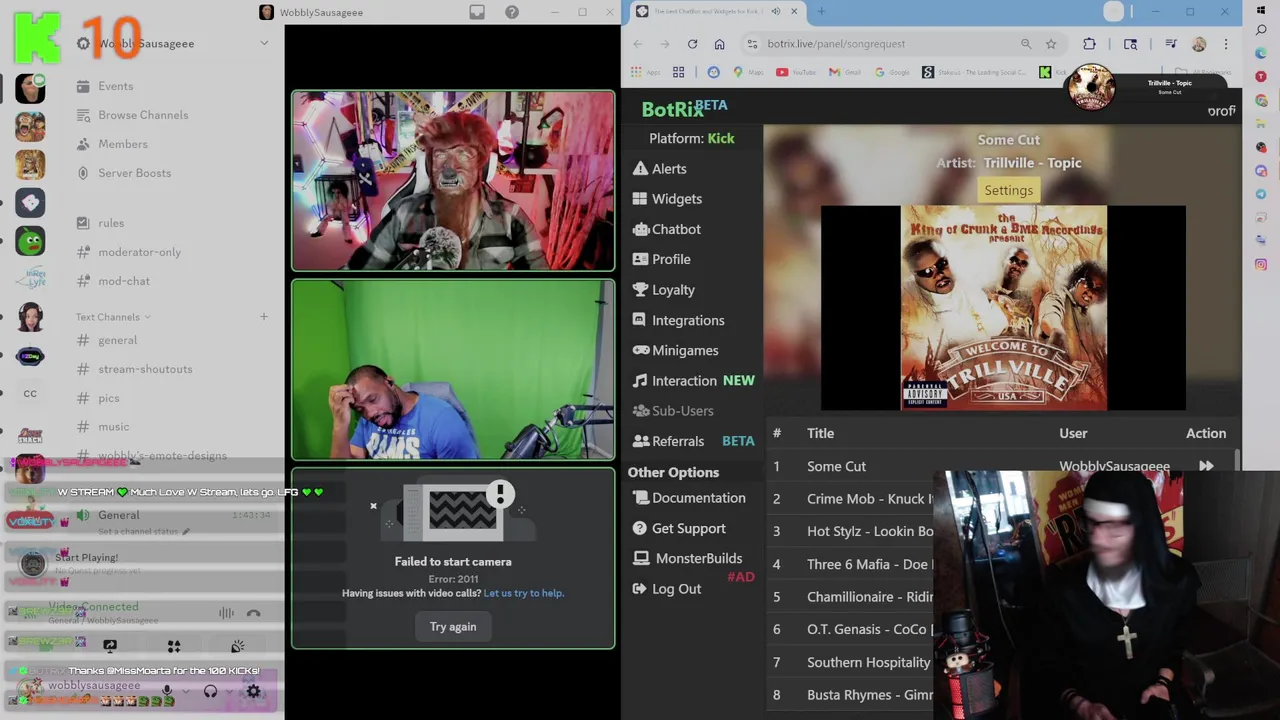Open the browser media control icon
Viewport: 1280px width, 720px height.
[x=1171, y=44]
